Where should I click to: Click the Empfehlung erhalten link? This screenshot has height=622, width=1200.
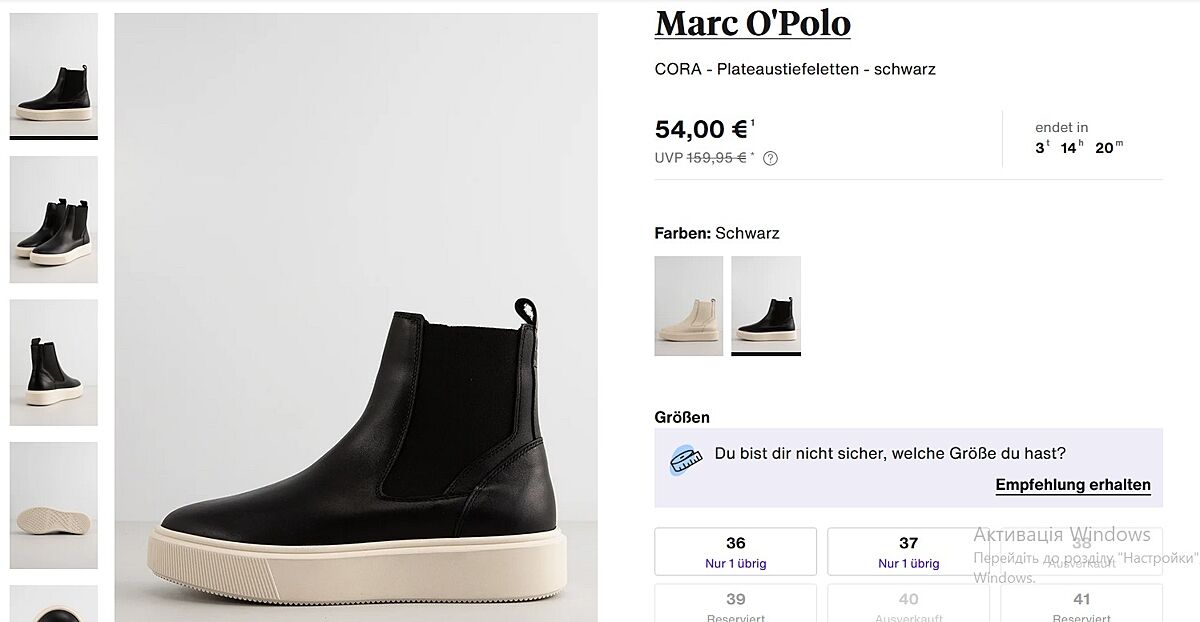[1073, 485]
